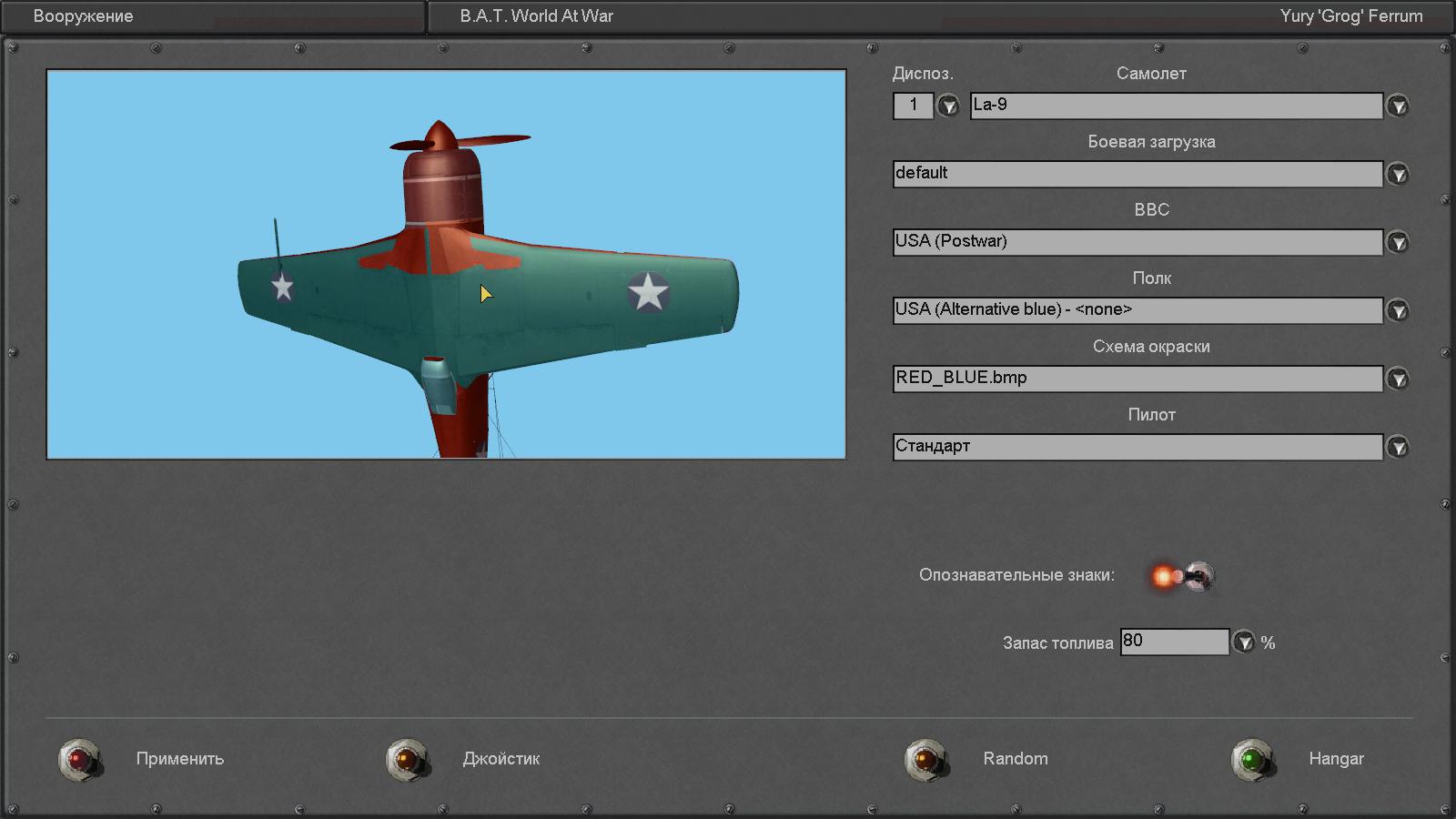Open the Запас топлива percent dropdown

(x=1243, y=642)
